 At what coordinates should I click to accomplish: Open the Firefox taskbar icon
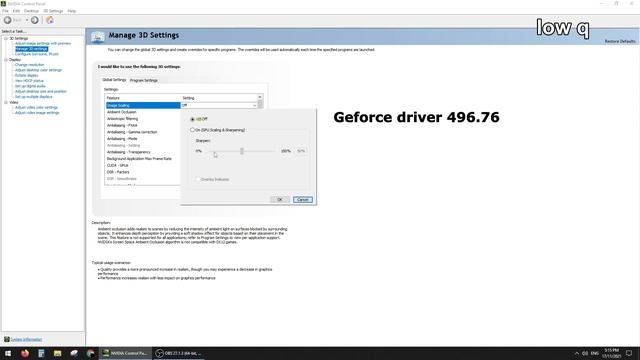[x=25, y=353]
